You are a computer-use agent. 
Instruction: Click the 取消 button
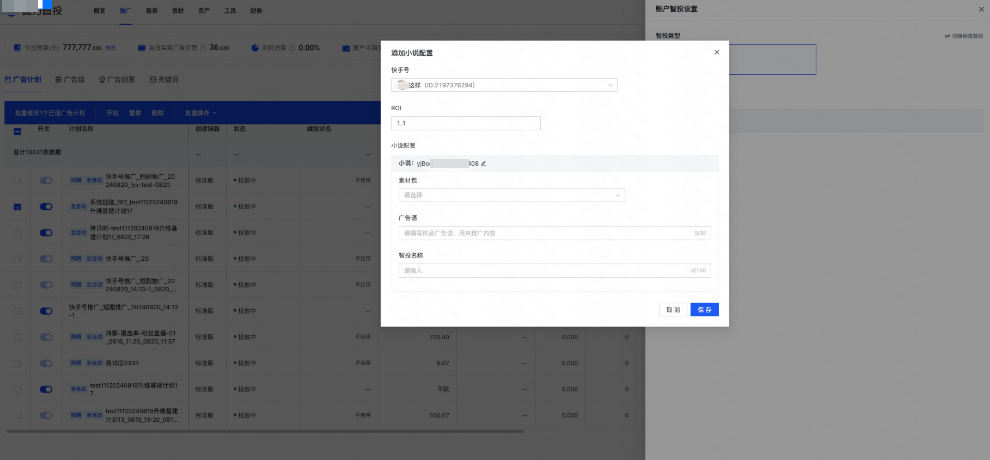click(673, 310)
